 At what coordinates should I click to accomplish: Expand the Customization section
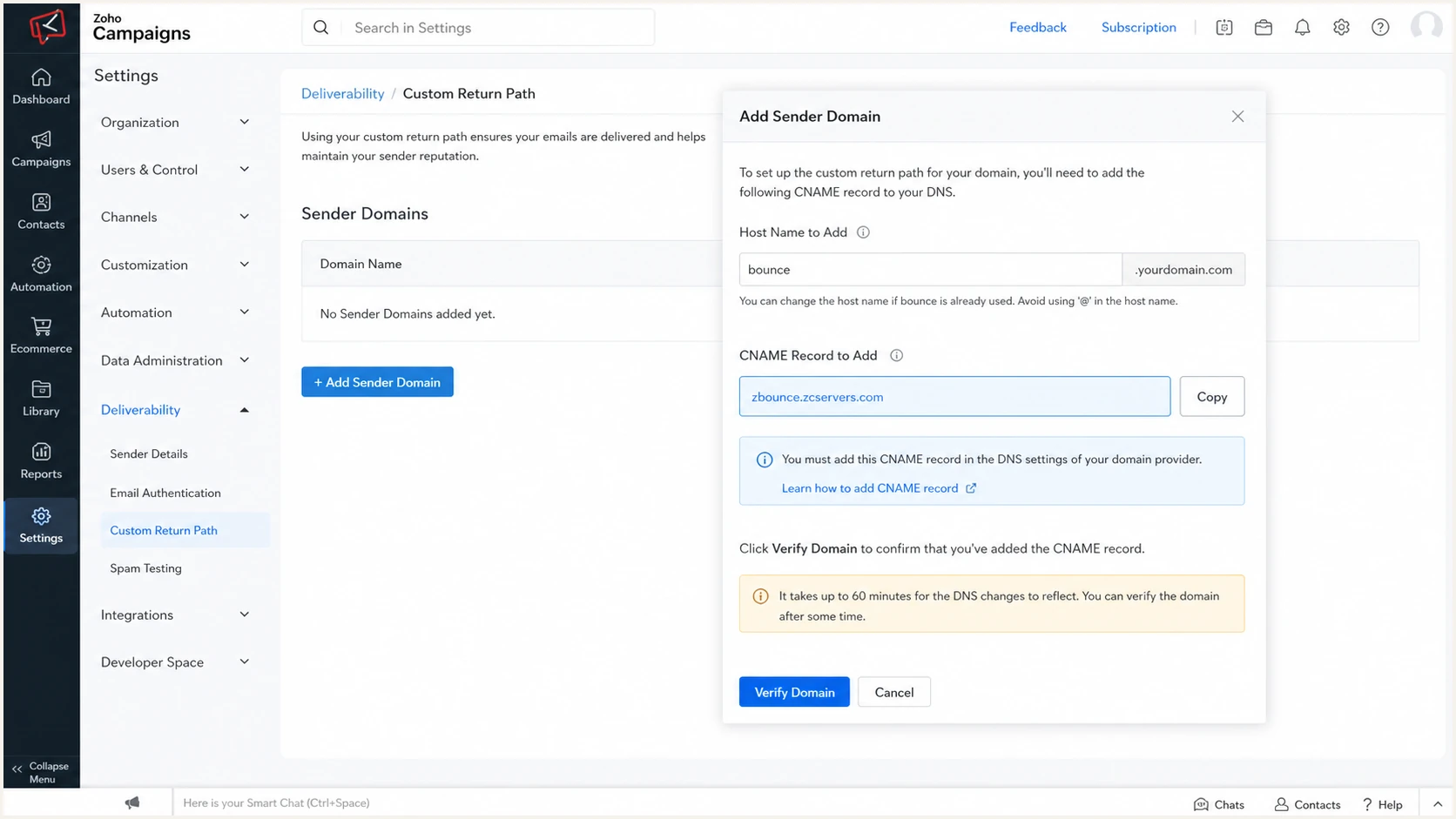point(175,265)
